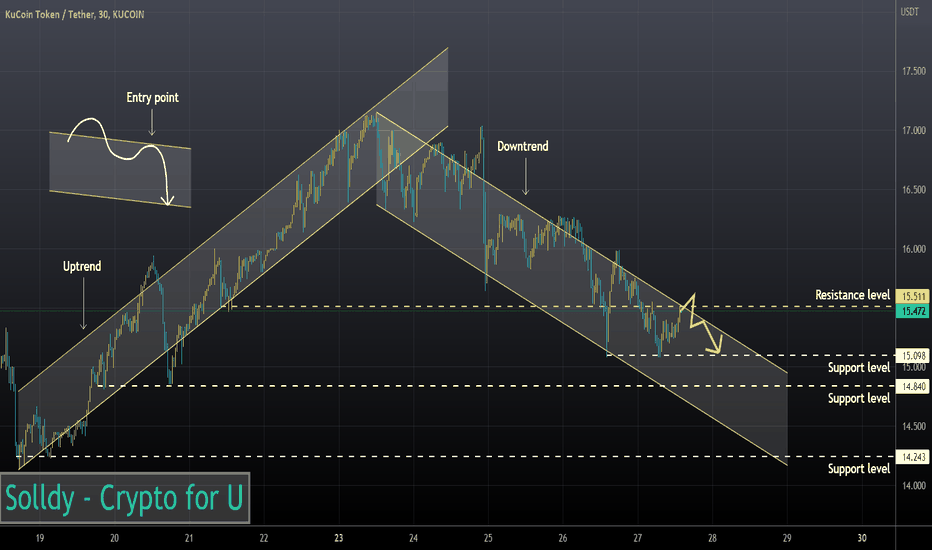Click date 28 on the time axis
The width and height of the screenshot is (932, 550).
coord(712,538)
